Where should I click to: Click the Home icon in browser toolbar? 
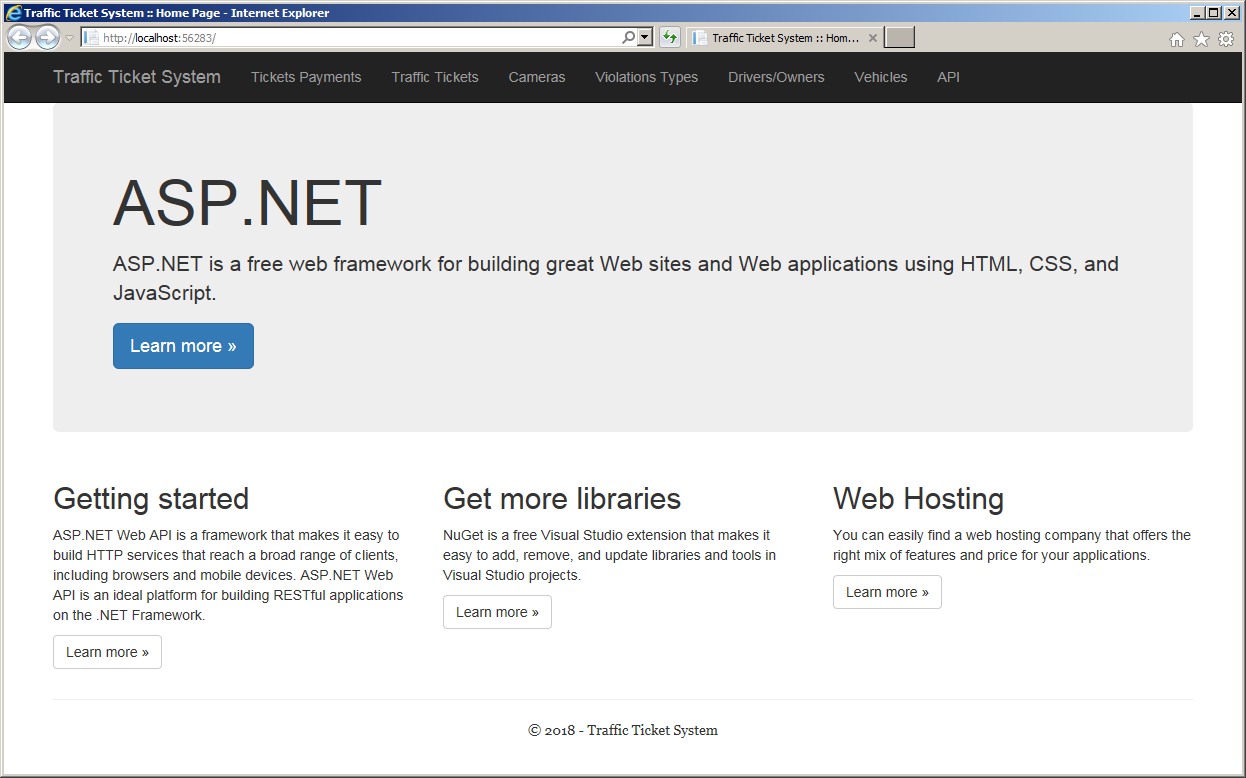[x=1177, y=39]
